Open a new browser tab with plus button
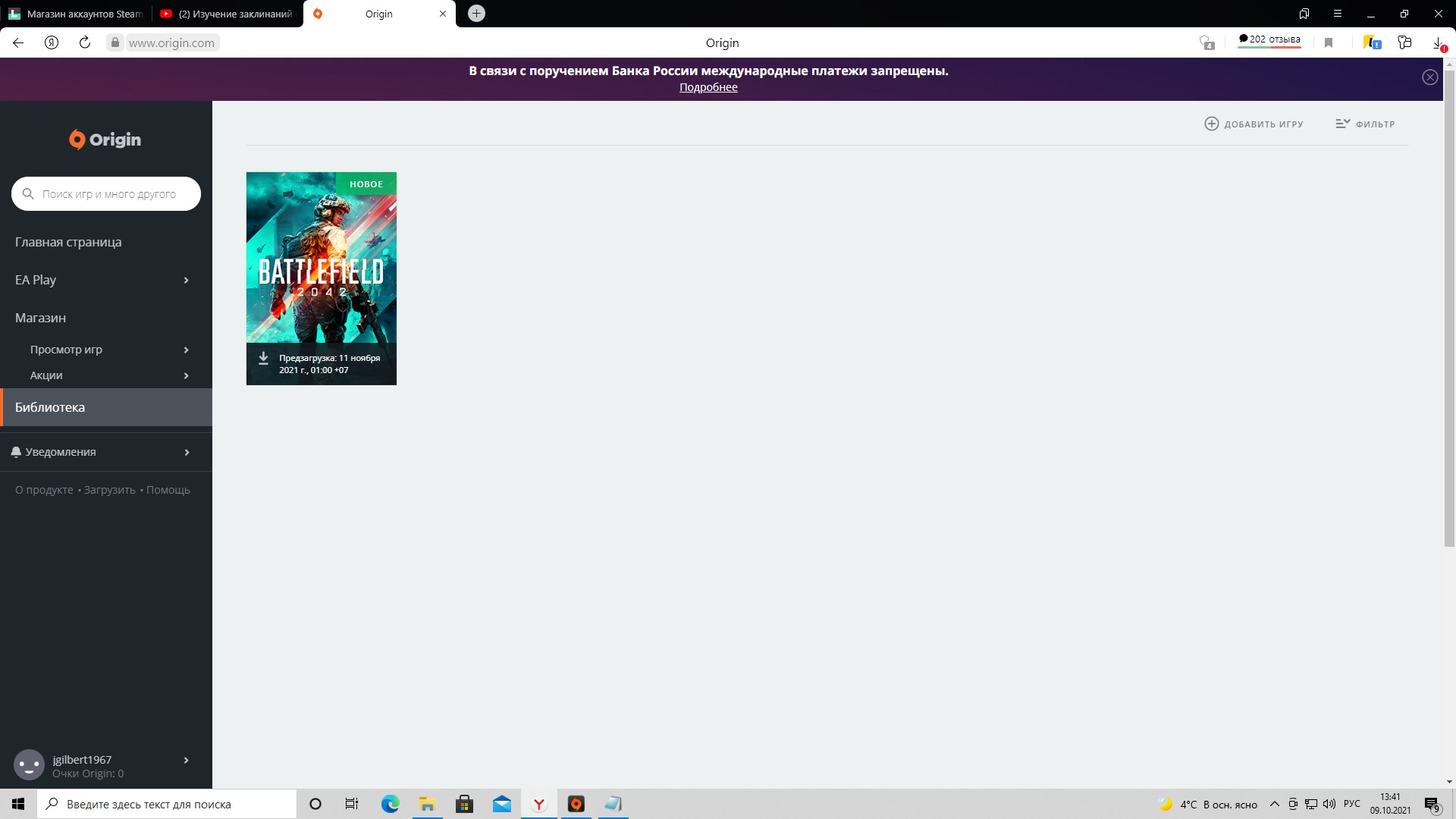Image resolution: width=1456 pixels, height=819 pixels. (x=476, y=14)
